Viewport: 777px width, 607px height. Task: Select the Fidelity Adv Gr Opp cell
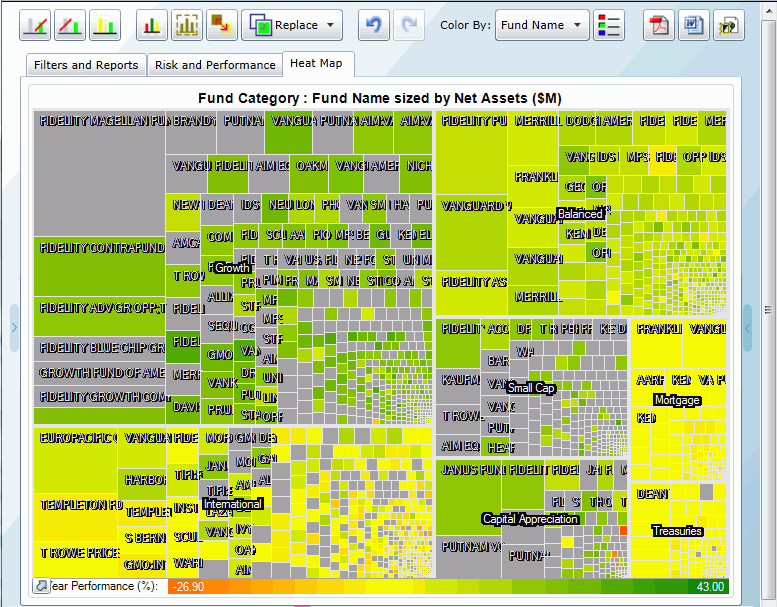(x=100, y=317)
